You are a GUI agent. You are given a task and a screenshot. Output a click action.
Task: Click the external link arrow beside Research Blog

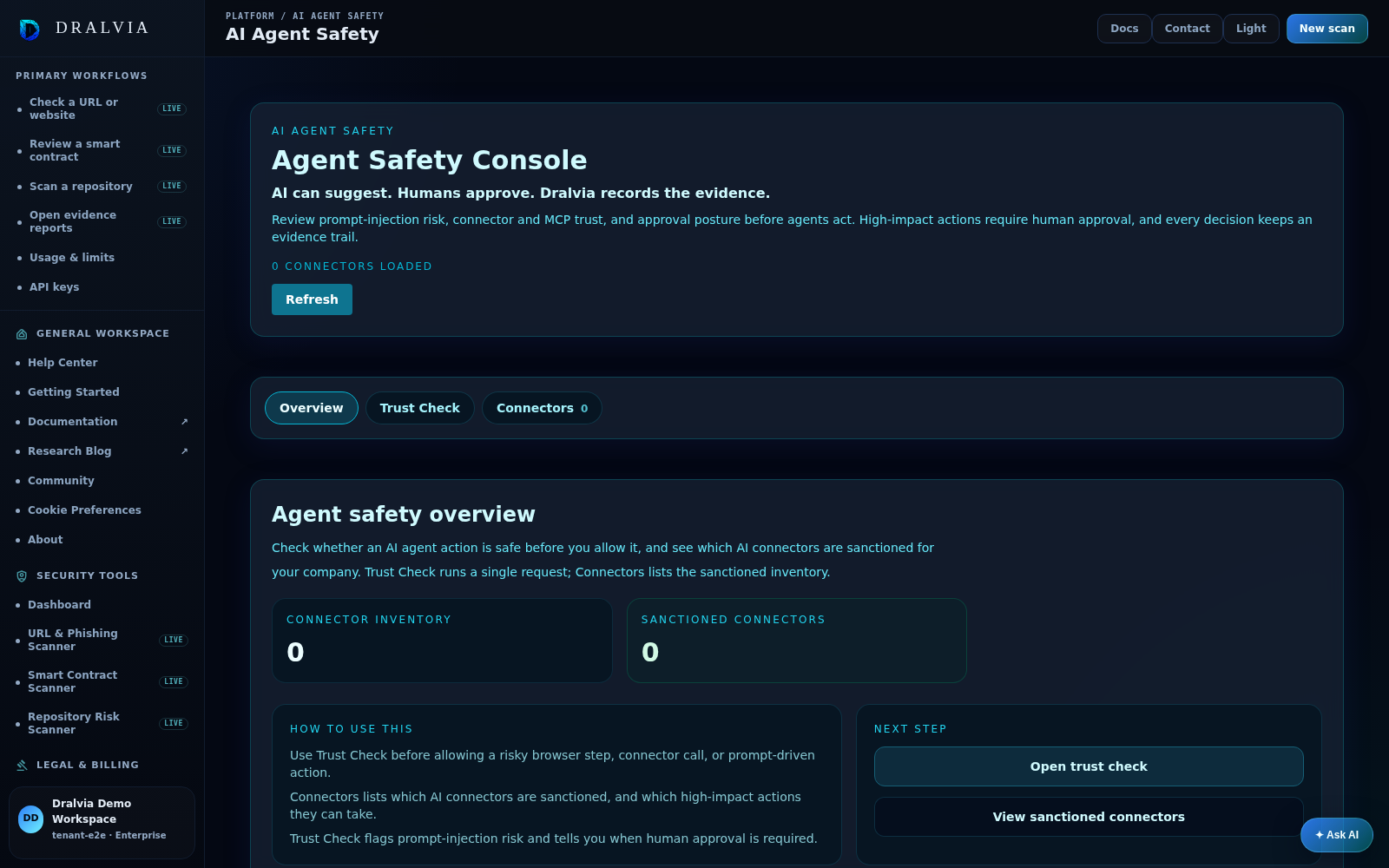(x=184, y=451)
